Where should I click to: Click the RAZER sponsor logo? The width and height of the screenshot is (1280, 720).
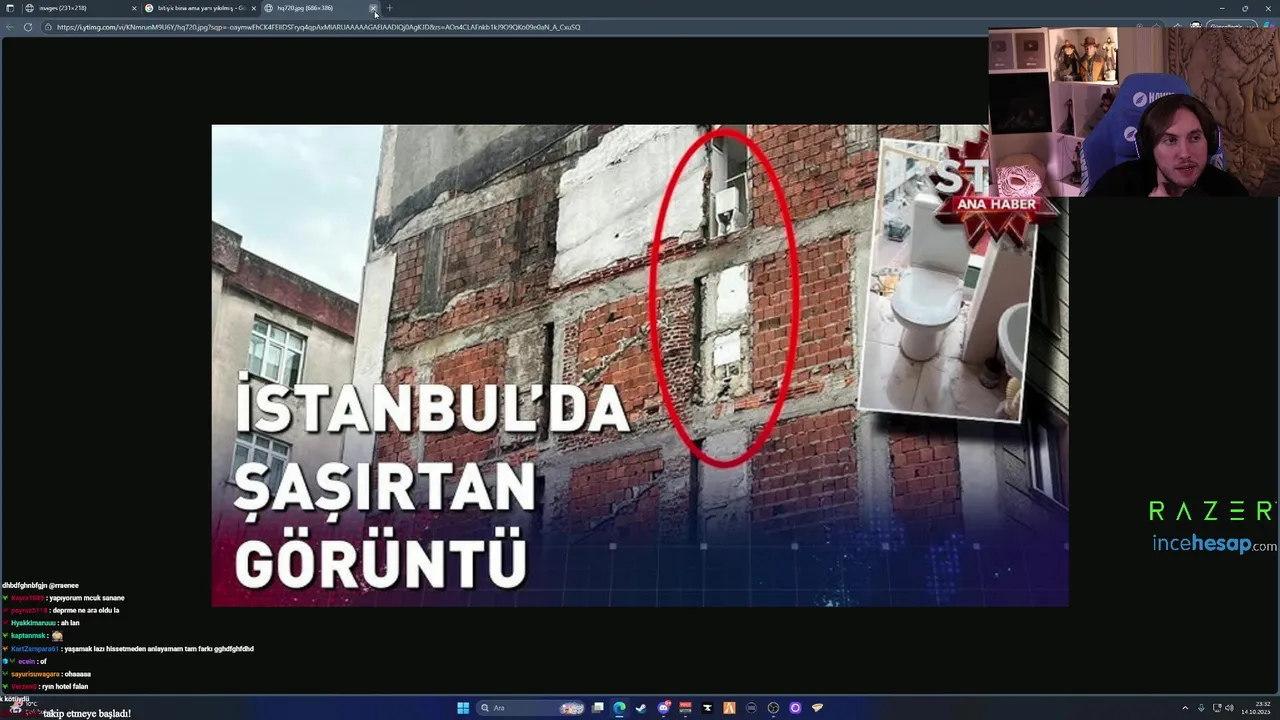(x=1211, y=512)
